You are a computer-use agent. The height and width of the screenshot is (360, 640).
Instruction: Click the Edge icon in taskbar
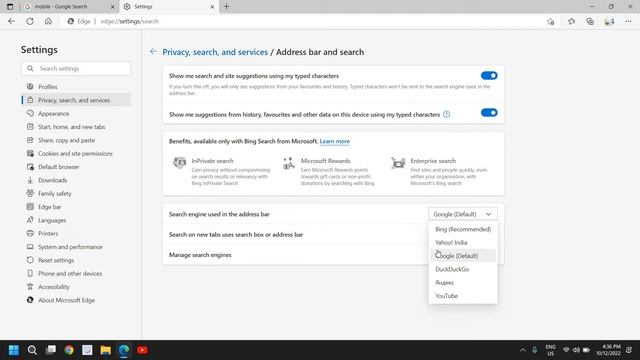pos(124,350)
